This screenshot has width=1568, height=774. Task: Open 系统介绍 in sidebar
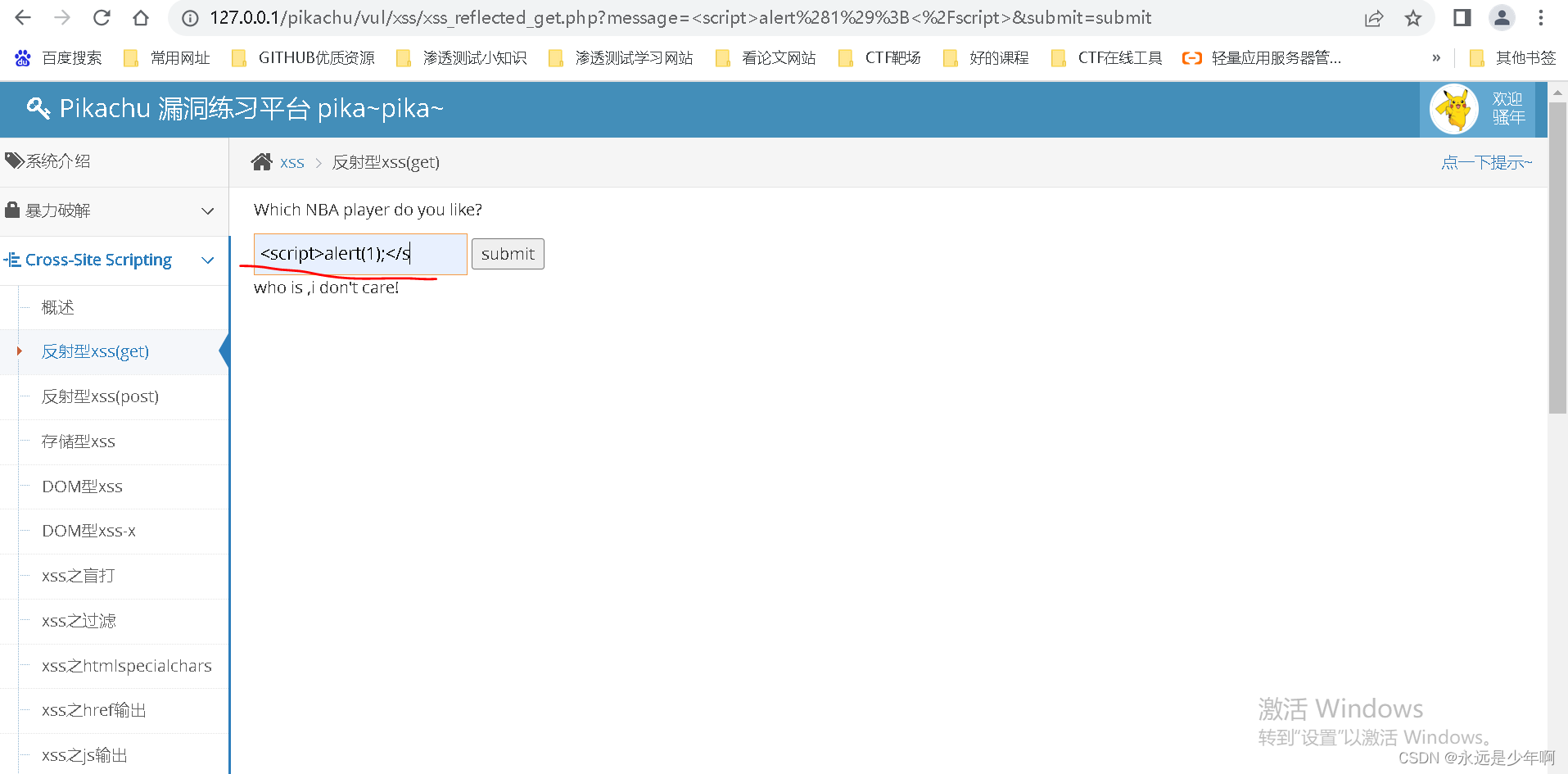tap(115, 161)
